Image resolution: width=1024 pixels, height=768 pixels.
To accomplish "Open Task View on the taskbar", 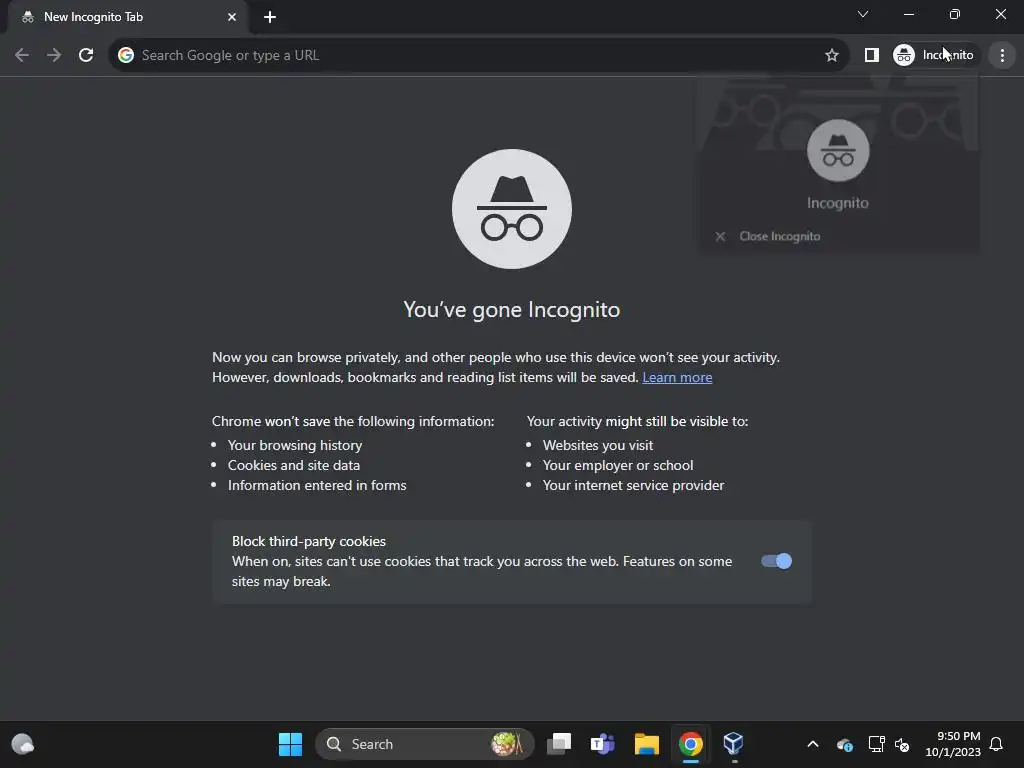I will 558,744.
